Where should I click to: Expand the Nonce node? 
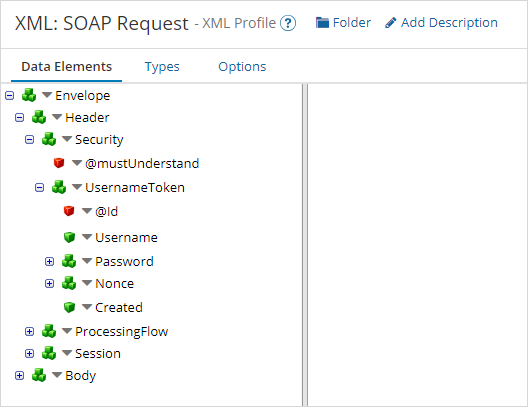point(50,283)
